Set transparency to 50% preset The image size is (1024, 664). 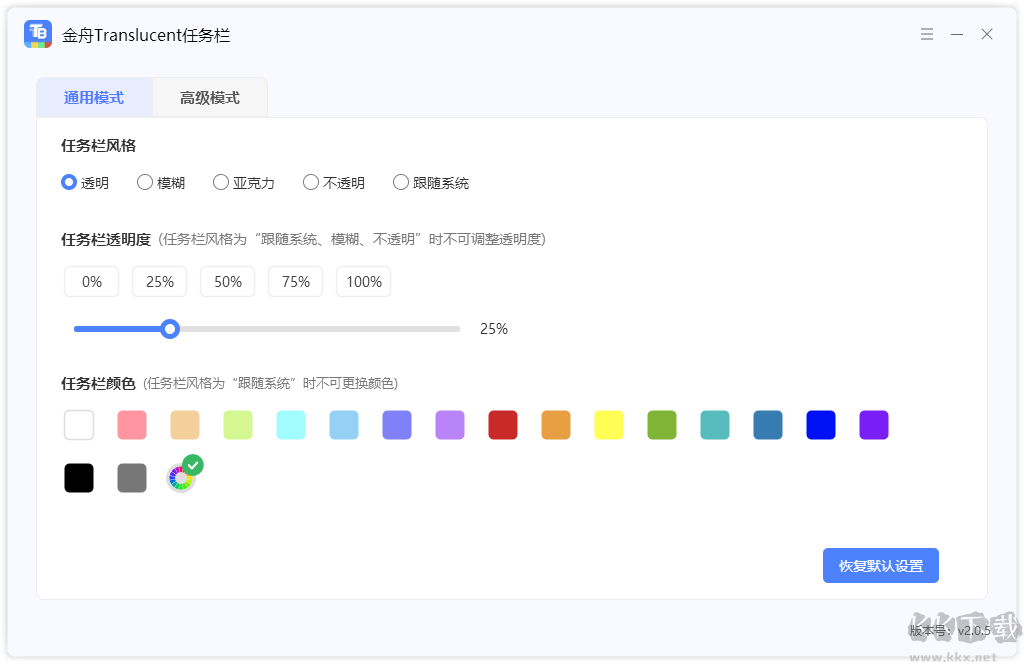[x=228, y=282]
